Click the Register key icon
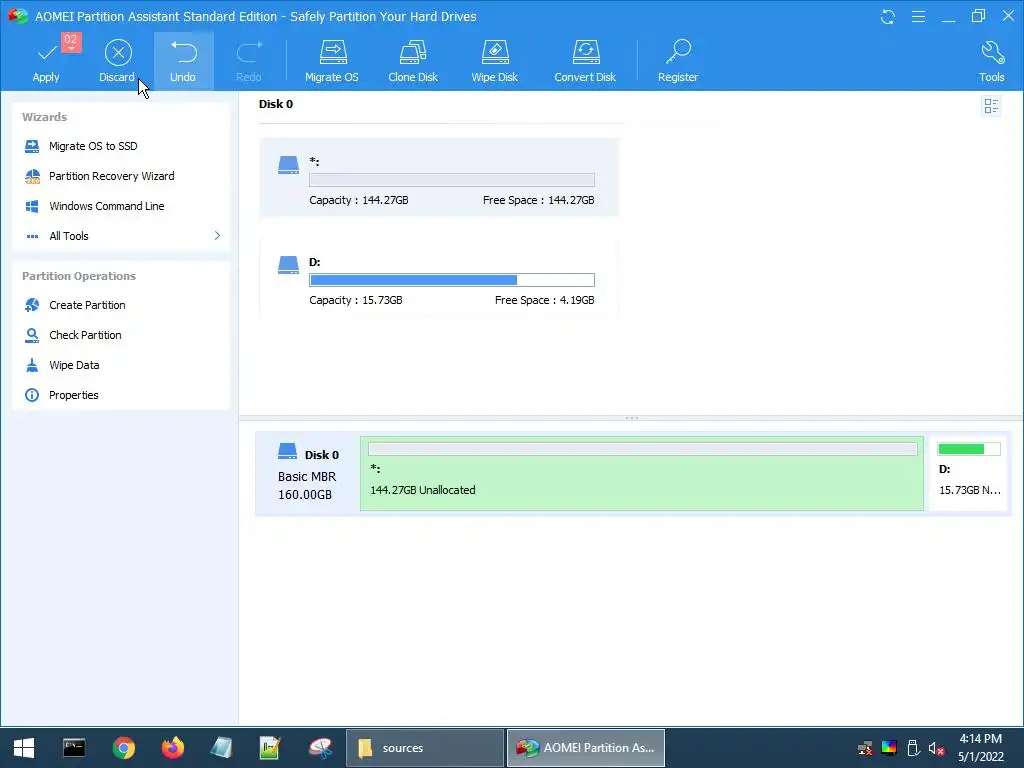Viewport: 1024px width, 768px height. pyautogui.click(x=679, y=52)
